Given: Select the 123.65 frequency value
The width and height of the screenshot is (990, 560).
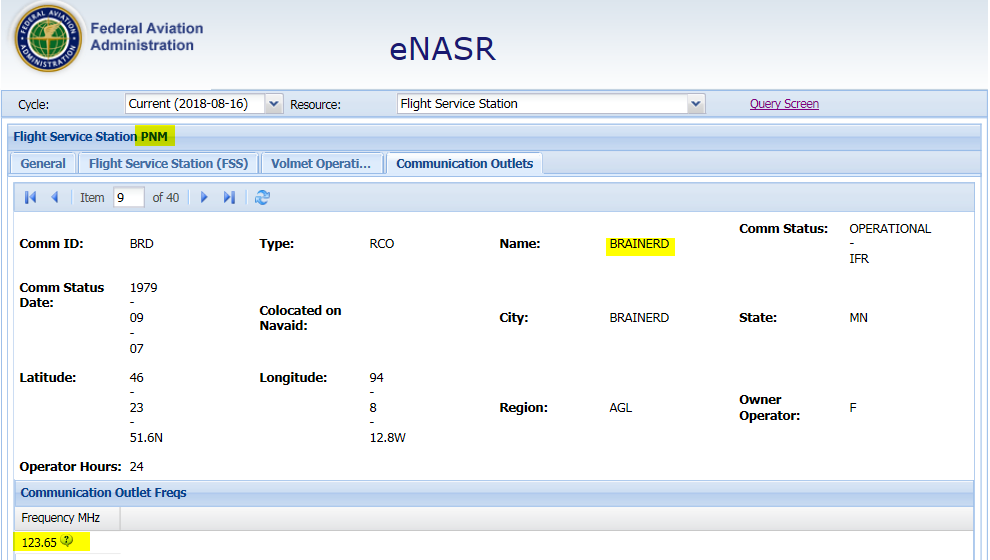Looking at the screenshot, I should pos(39,542).
